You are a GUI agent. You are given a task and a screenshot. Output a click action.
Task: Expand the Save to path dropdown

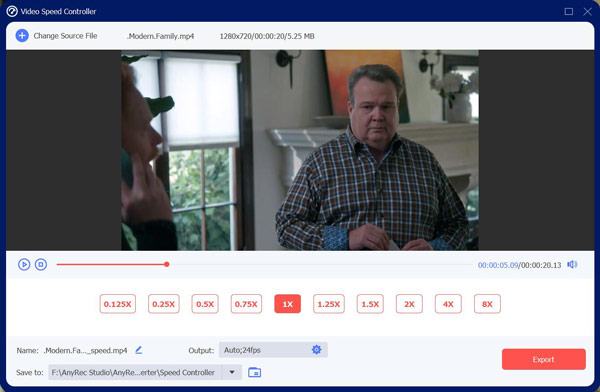[x=232, y=372]
